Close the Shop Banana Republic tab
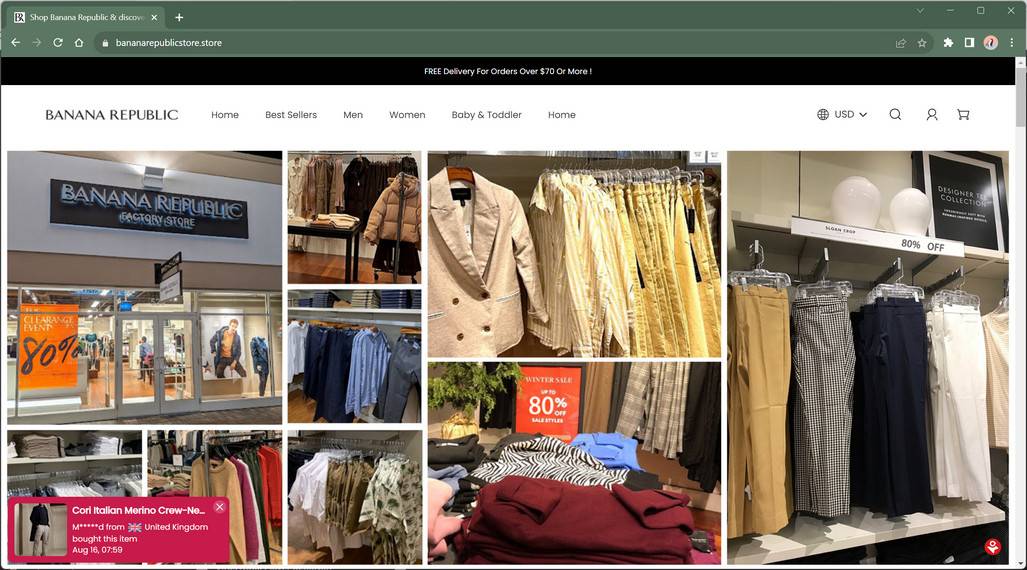Viewport: 1027px width, 570px height. tap(154, 18)
